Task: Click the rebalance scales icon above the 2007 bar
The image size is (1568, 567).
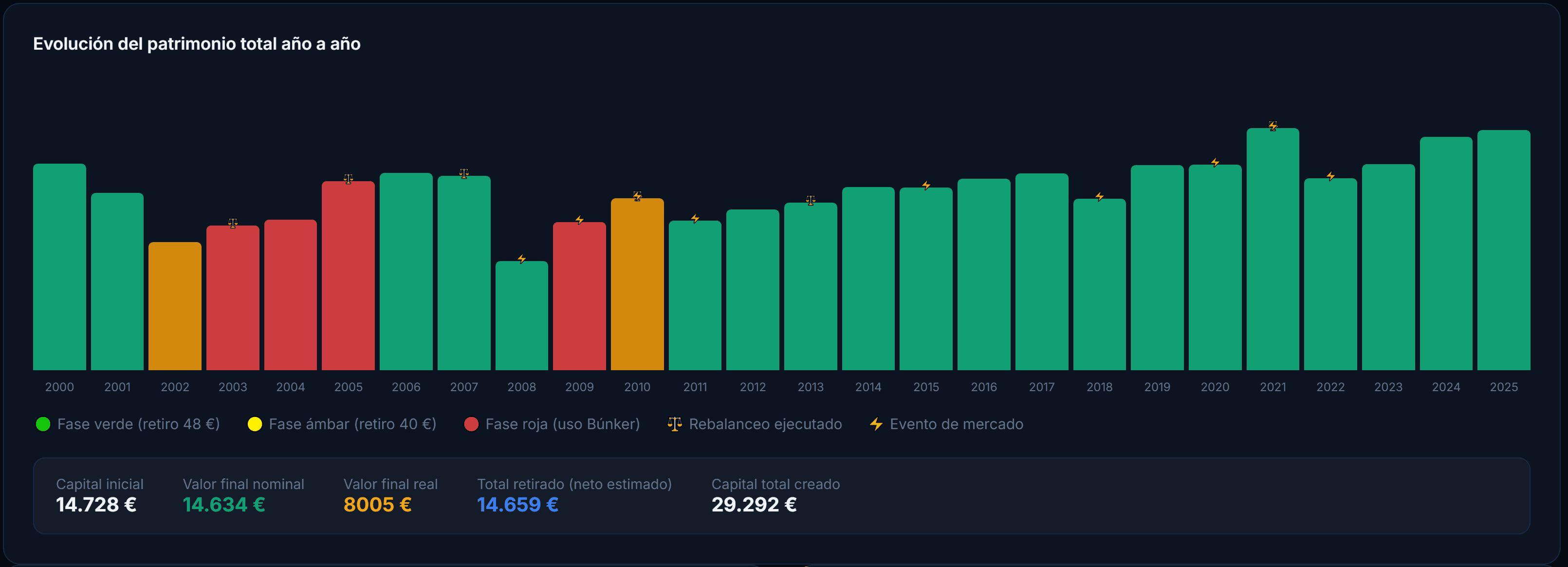Action: click(x=464, y=173)
